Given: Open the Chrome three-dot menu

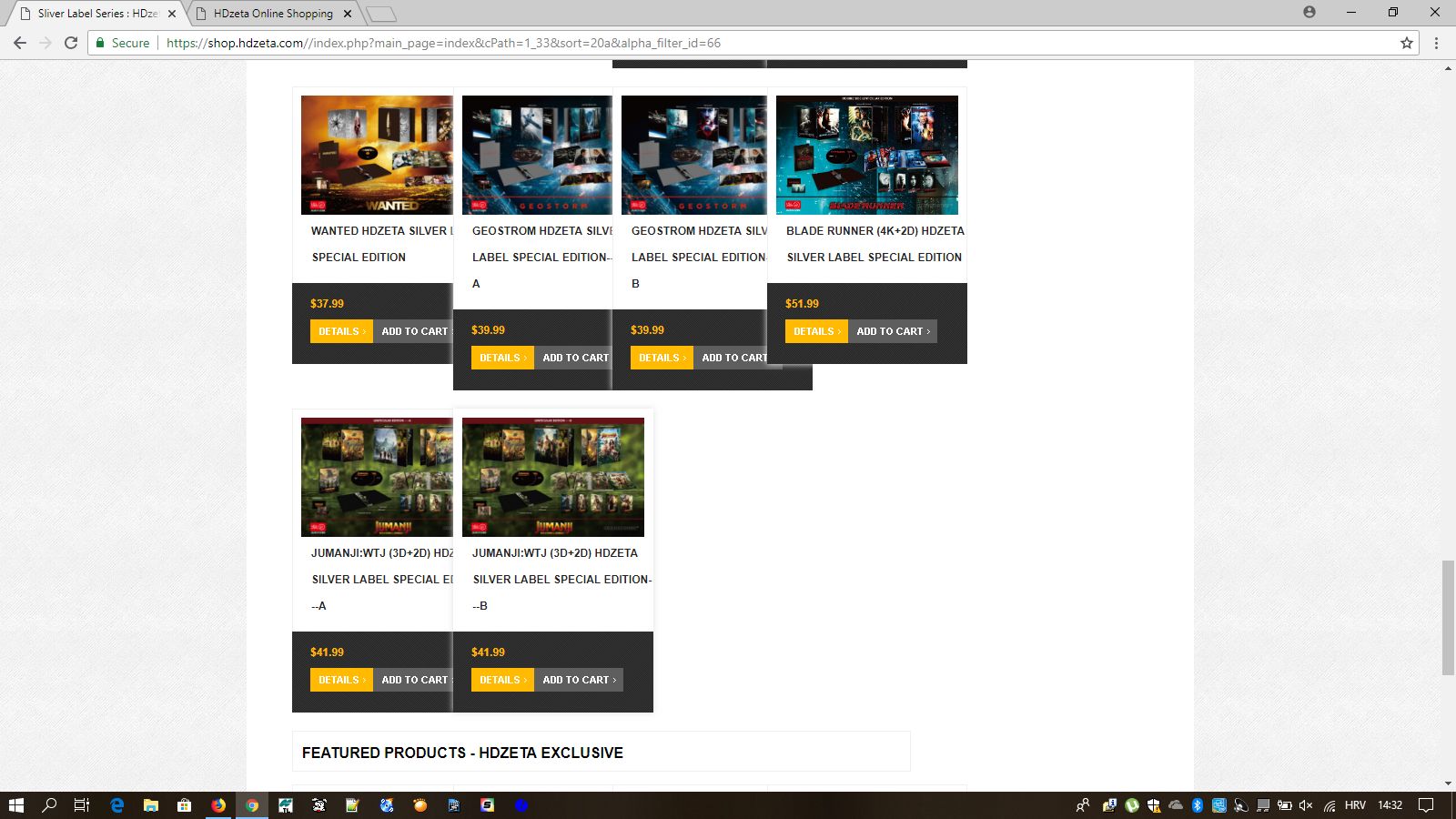Looking at the screenshot, I should 1437,43.
